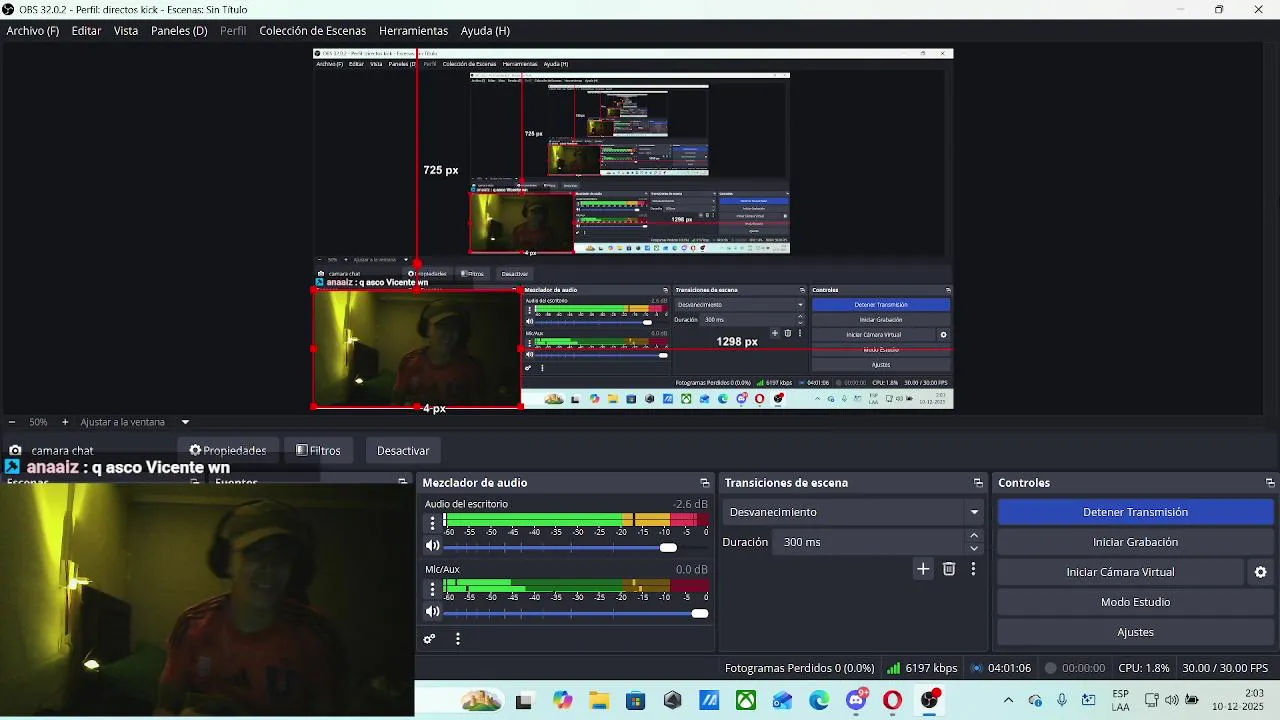Click Fotogramas Perdidos 0 (0.0%) status
The height and width of the screenshot is (720, 1280).
pos(799,668)
